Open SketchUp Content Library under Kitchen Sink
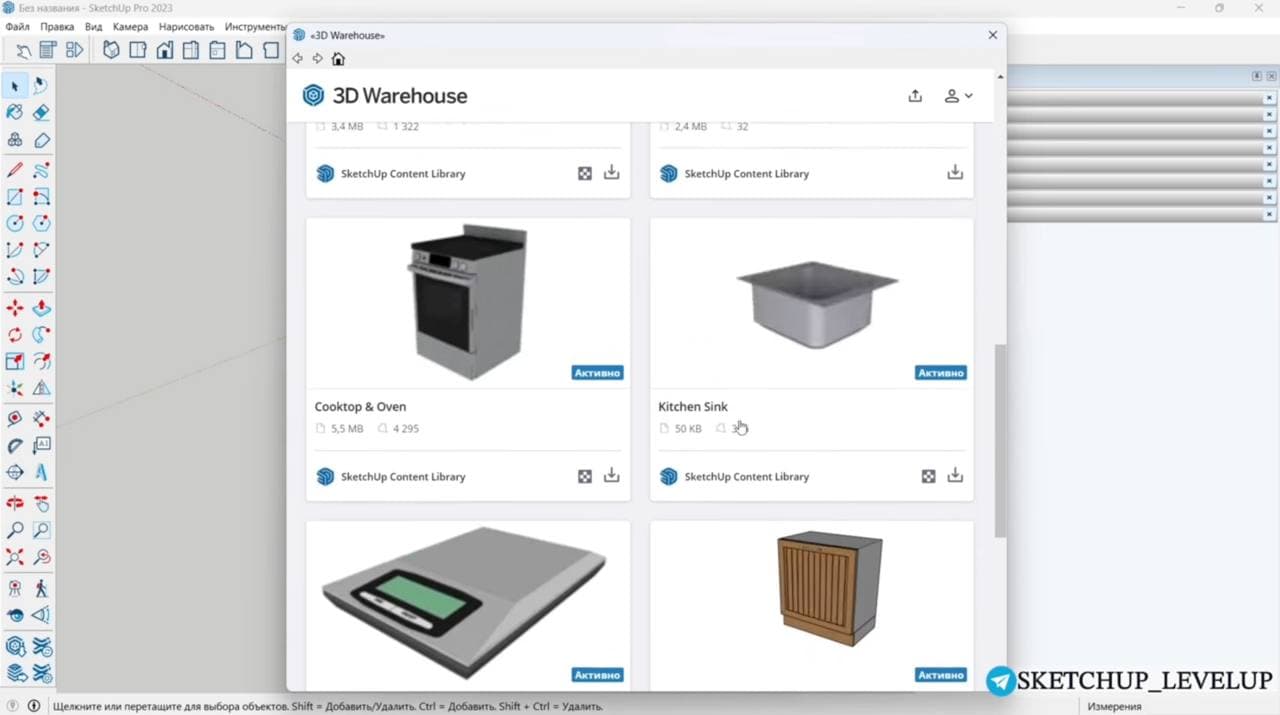1280x715 pixels. pyautogui.click(x=747, y=477)
